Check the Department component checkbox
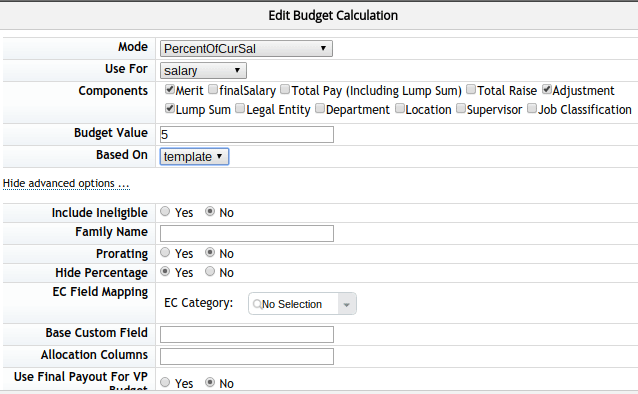This screenshot has height=394, width=638. (320, 108)
